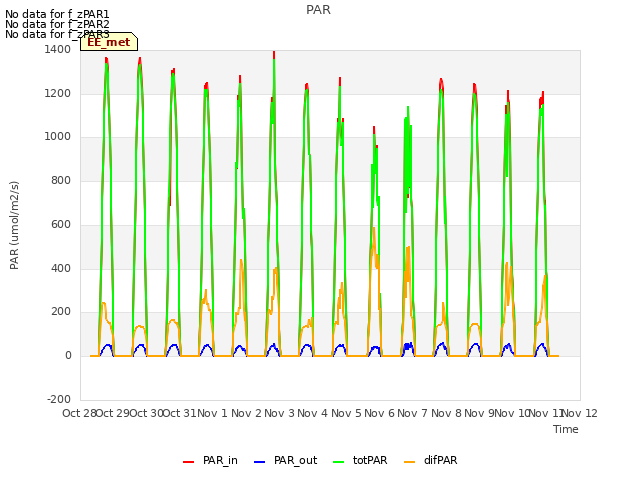Click the PAR (umol/m2/s) y-axis label

[x=14, y=225]
